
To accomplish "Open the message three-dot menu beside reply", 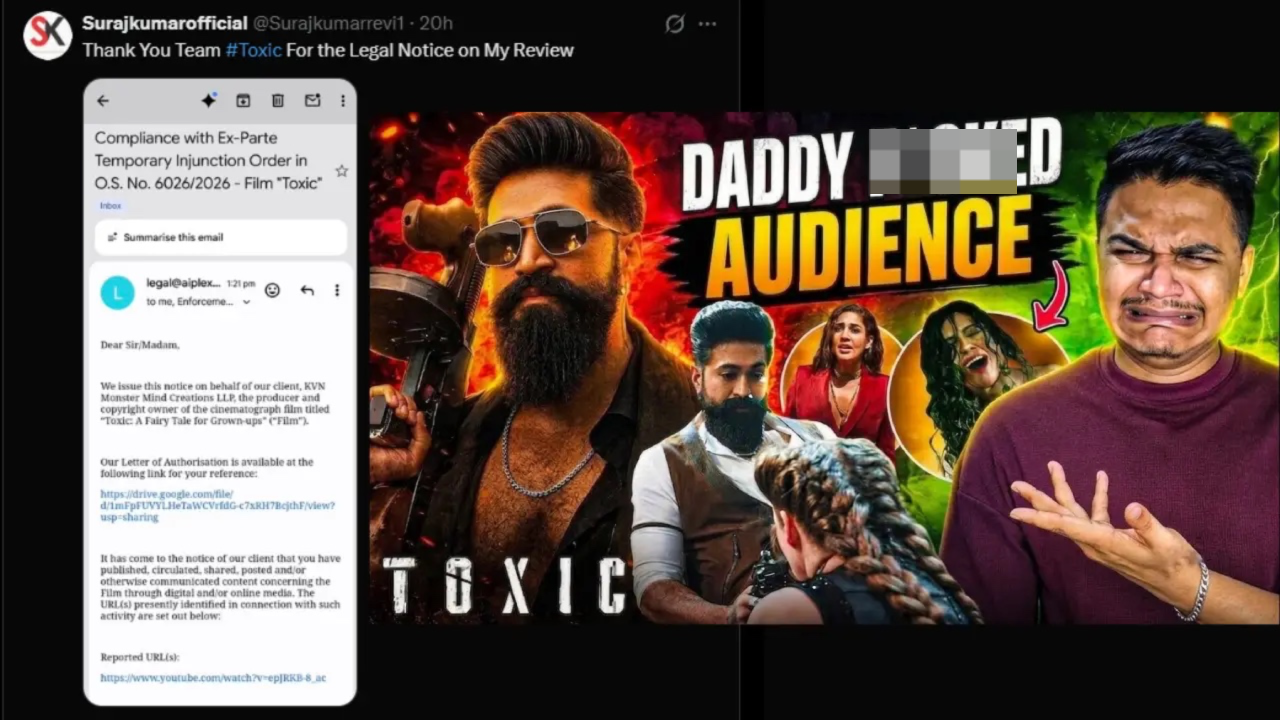I will pos(337,290).
